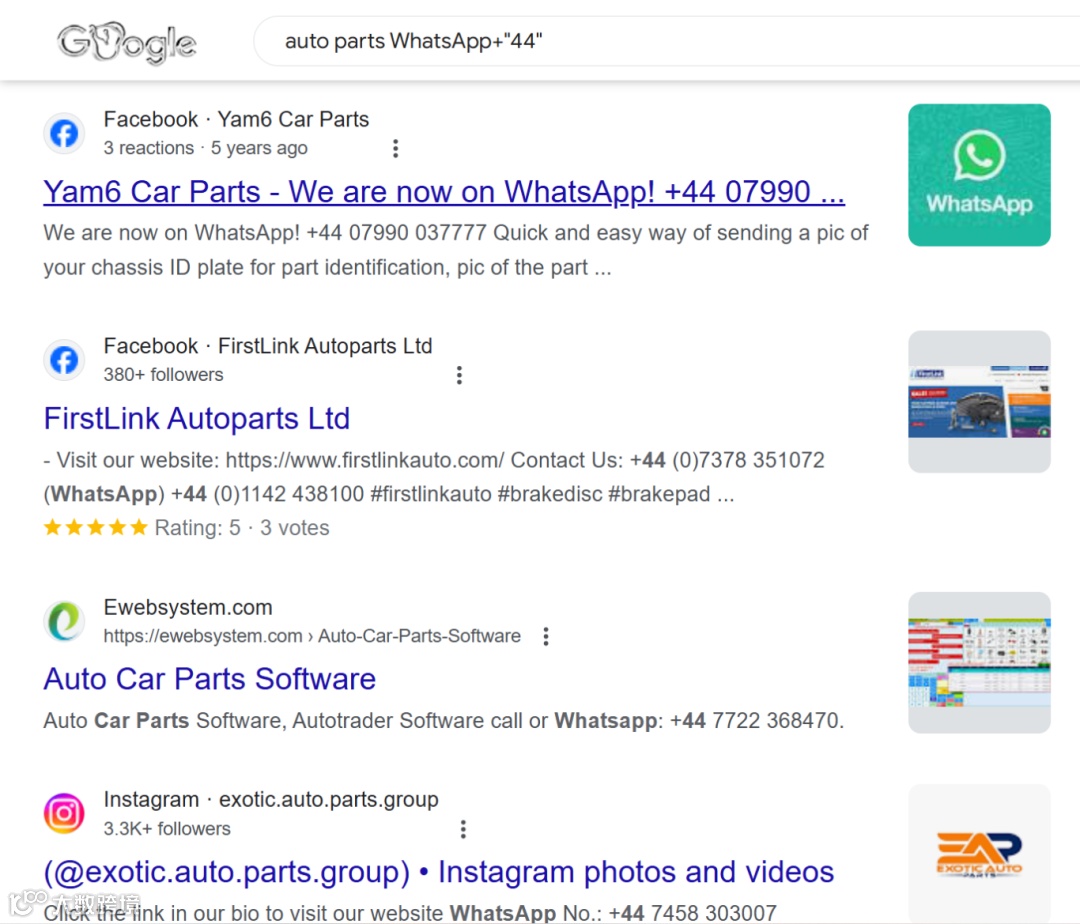The width and height of the screenshot is (1080, 924).
Task: Click snippet with '+44 7722 368470'
Action: (x=444, y=721)
